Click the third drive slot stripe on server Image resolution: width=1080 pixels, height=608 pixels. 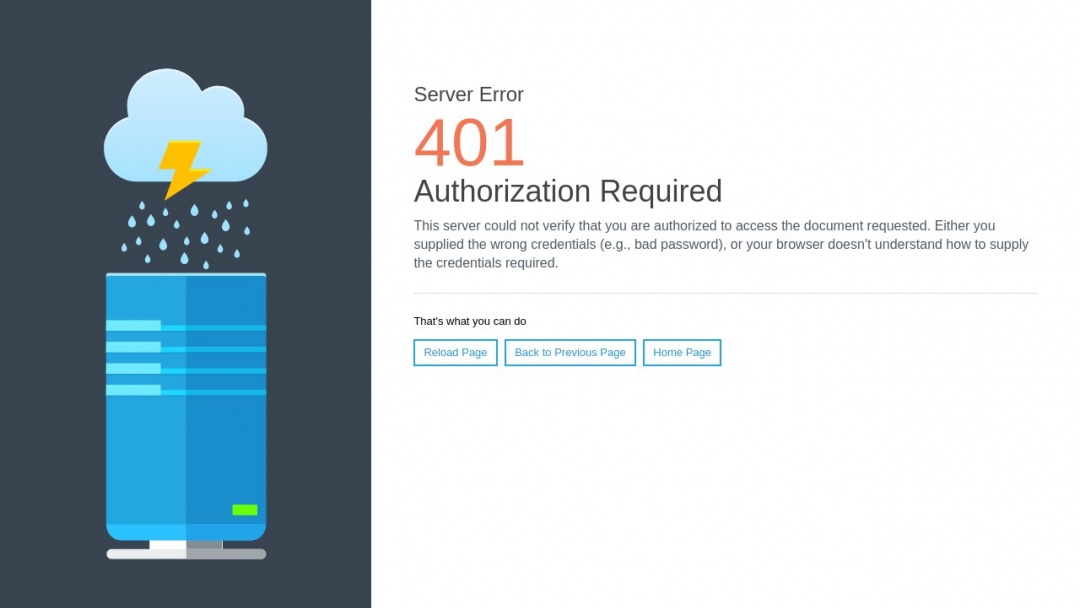(x=134, y=369)
